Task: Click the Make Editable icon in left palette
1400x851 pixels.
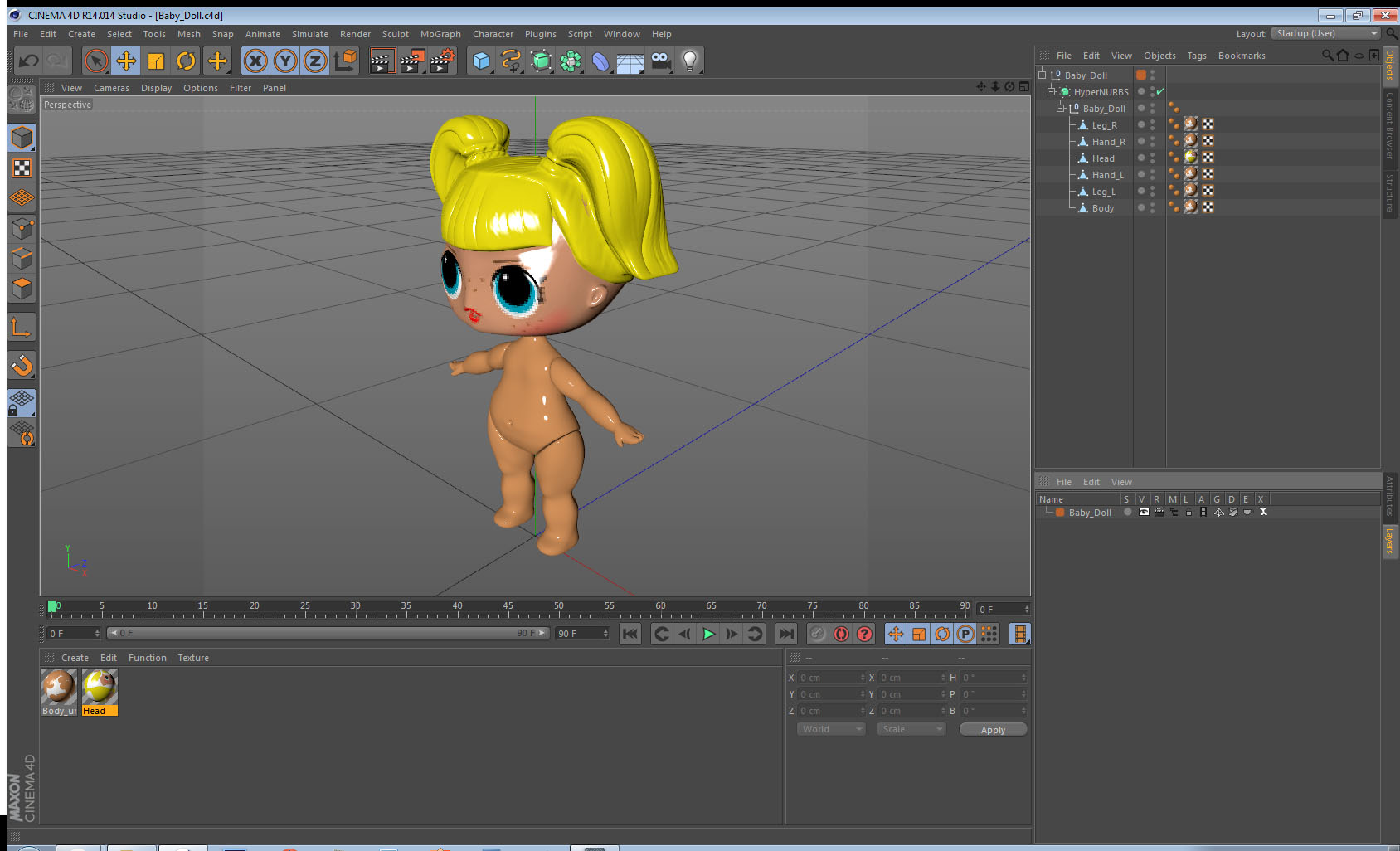Action: tap(22, 100)
